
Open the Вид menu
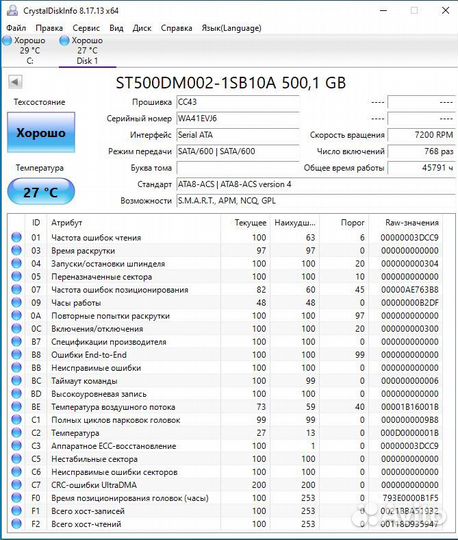(x=116, y=28)
